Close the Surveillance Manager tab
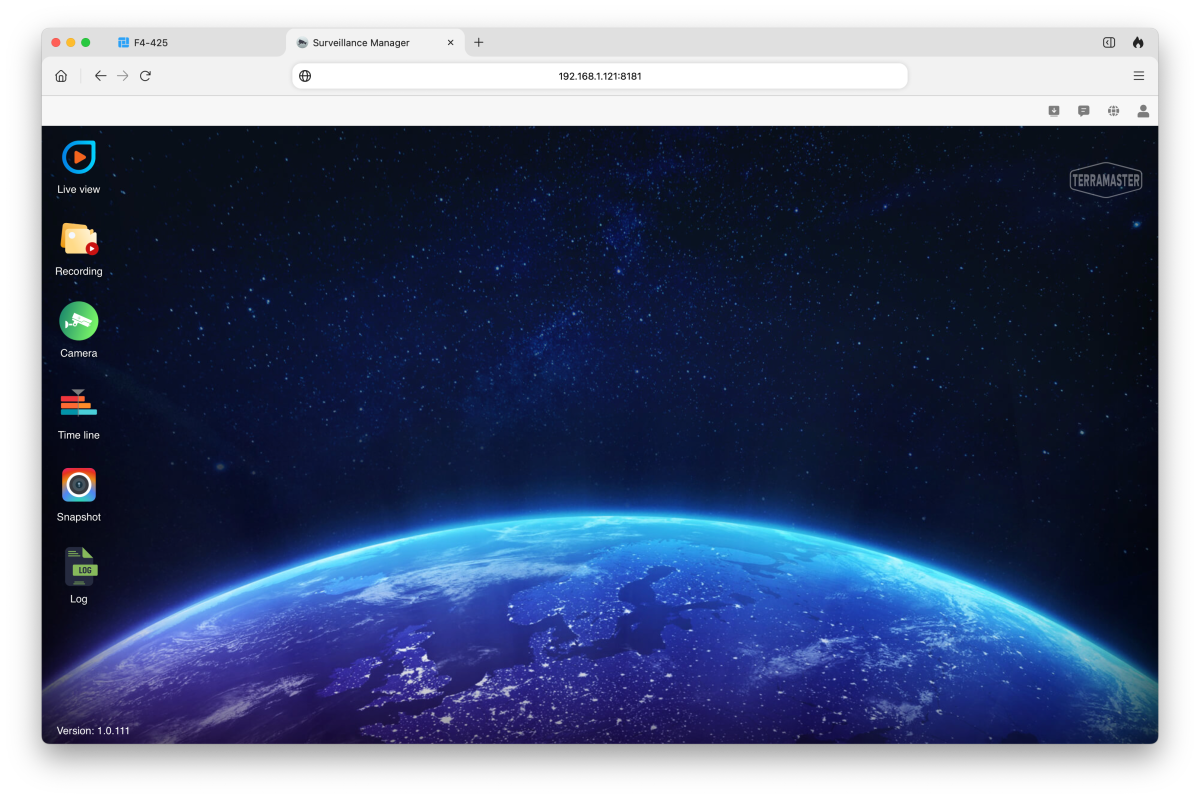Screen dimensions: 1200x799 450,43
